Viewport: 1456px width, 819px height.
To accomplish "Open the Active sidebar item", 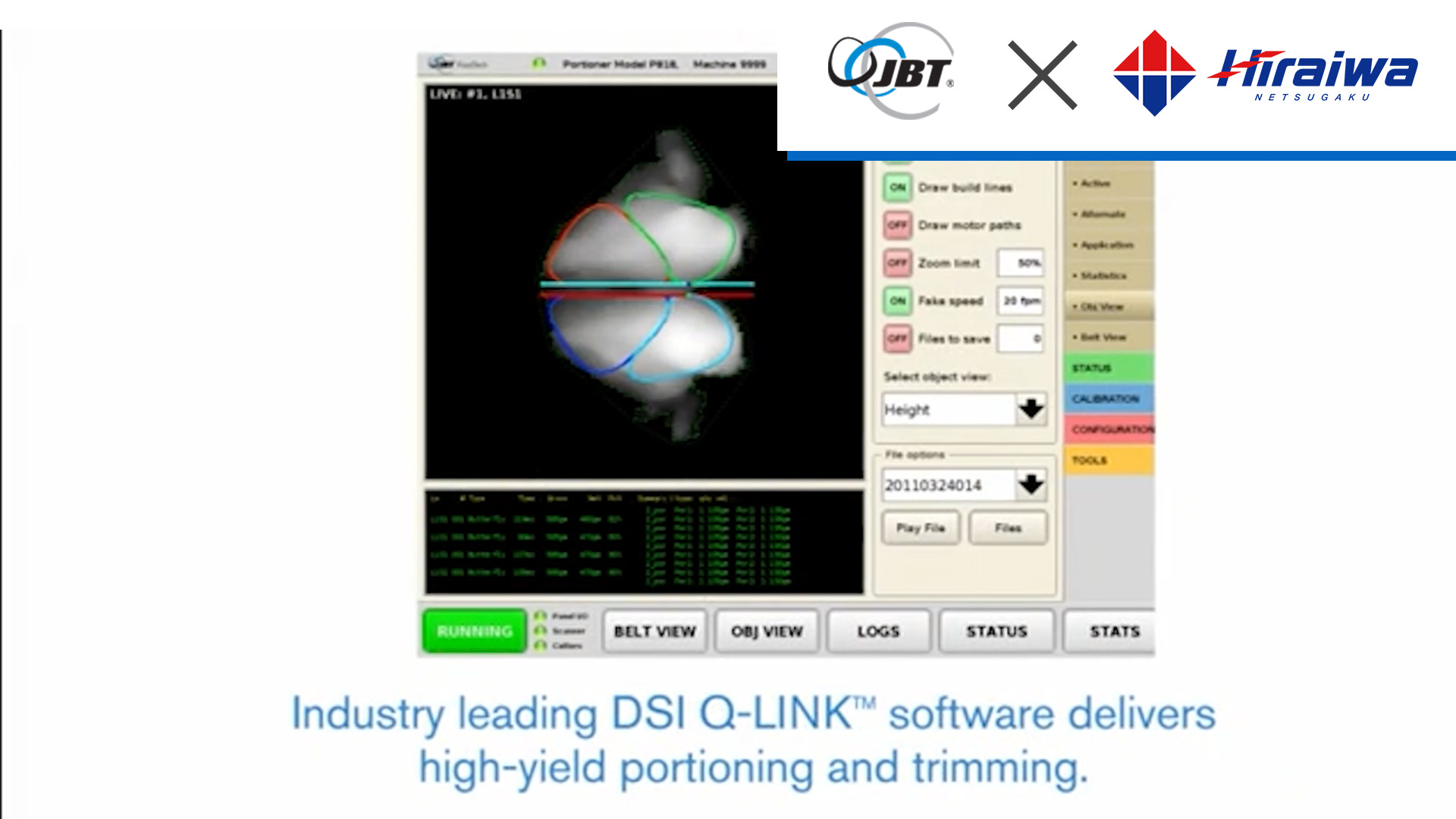I will [x=1109, y=184].
